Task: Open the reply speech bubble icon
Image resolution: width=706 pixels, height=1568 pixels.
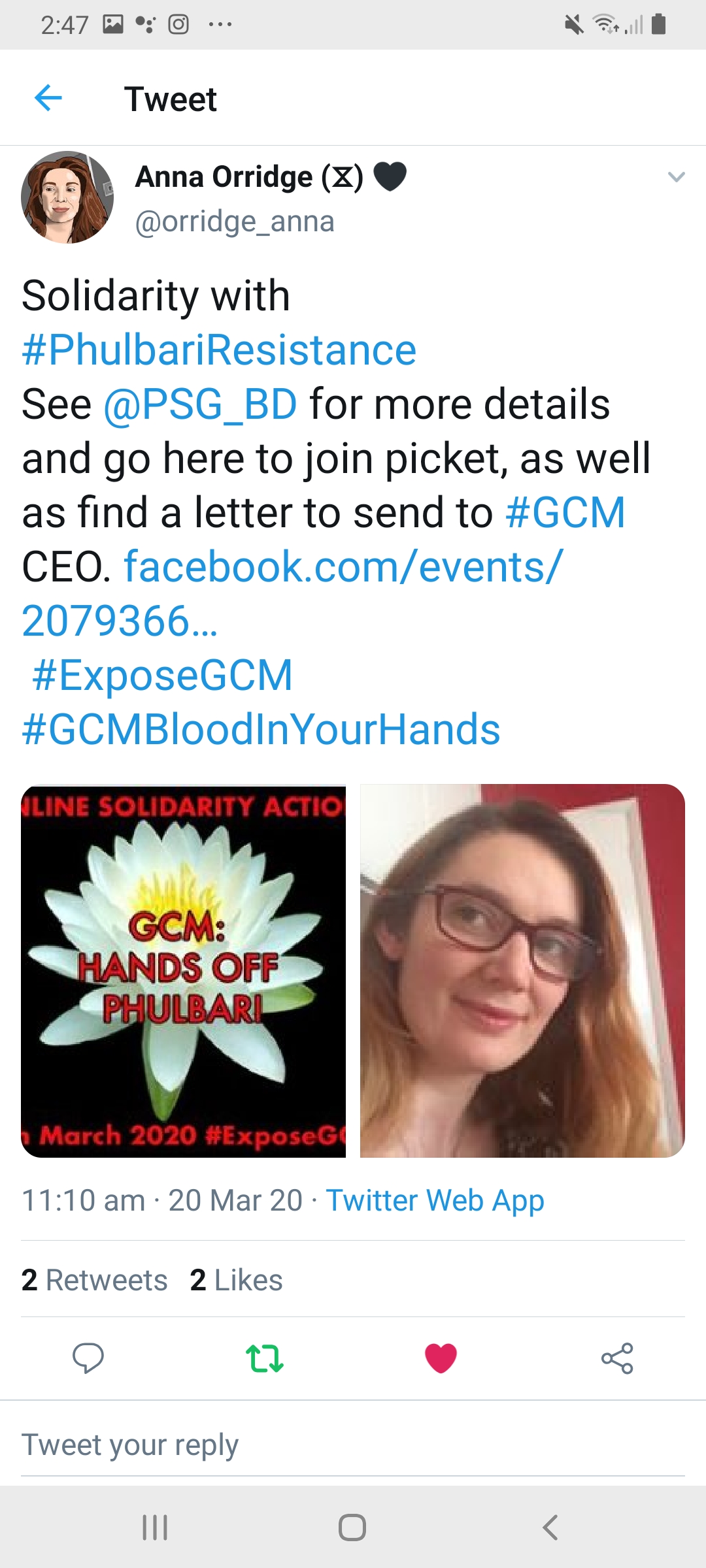Action: pyautogui.click(x=88, y=1358)
